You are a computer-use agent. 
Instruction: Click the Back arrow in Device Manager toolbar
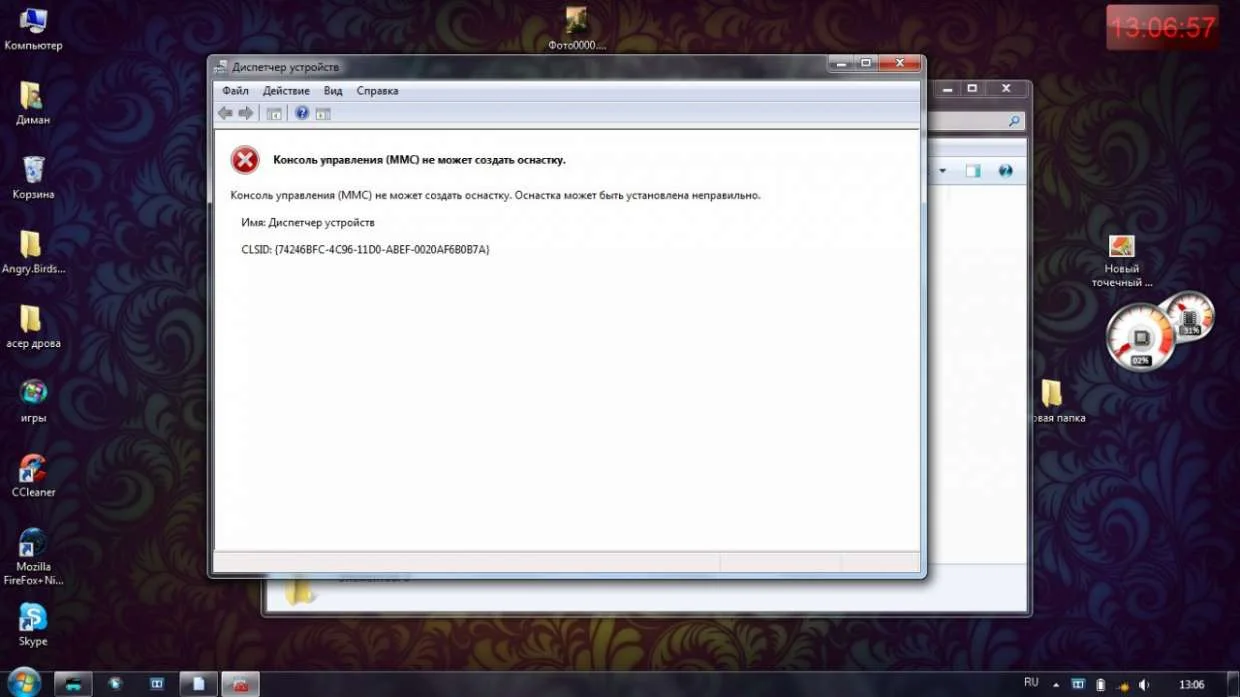pos(226,113)
